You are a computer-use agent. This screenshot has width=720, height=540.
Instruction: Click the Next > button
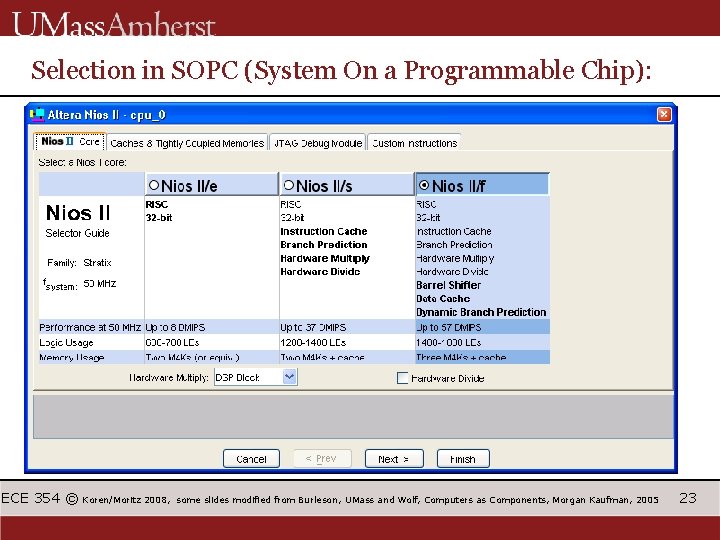click(x=394, y=458)
